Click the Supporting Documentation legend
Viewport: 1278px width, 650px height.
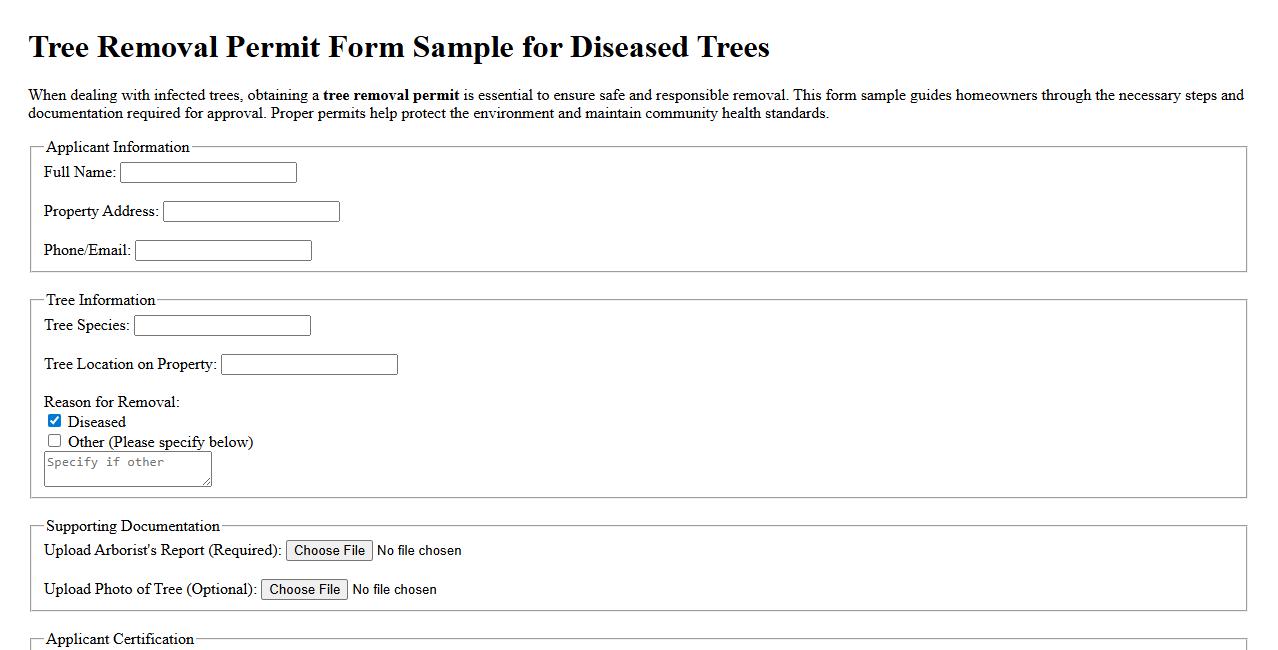pyautogui.click(x=131, y=526)
